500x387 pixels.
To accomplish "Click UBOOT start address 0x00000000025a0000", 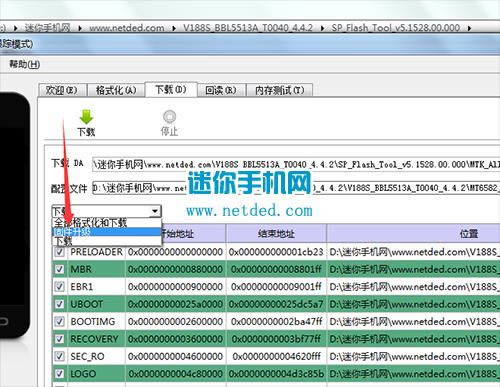I will tap(175, 304).
